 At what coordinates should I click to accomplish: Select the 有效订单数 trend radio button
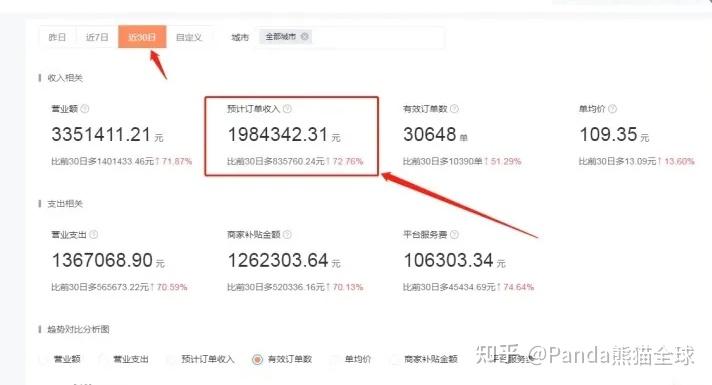point(257,360)
